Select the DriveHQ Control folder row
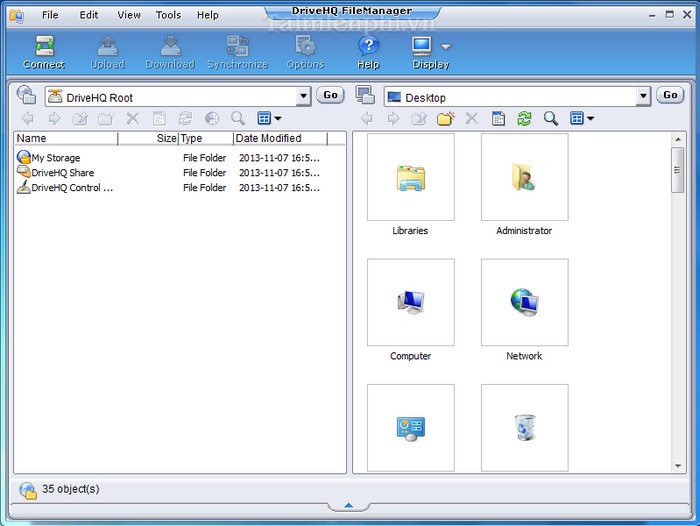Image resolution: width=700 pixels, height=526 pixels. click(x=168, y=188)
